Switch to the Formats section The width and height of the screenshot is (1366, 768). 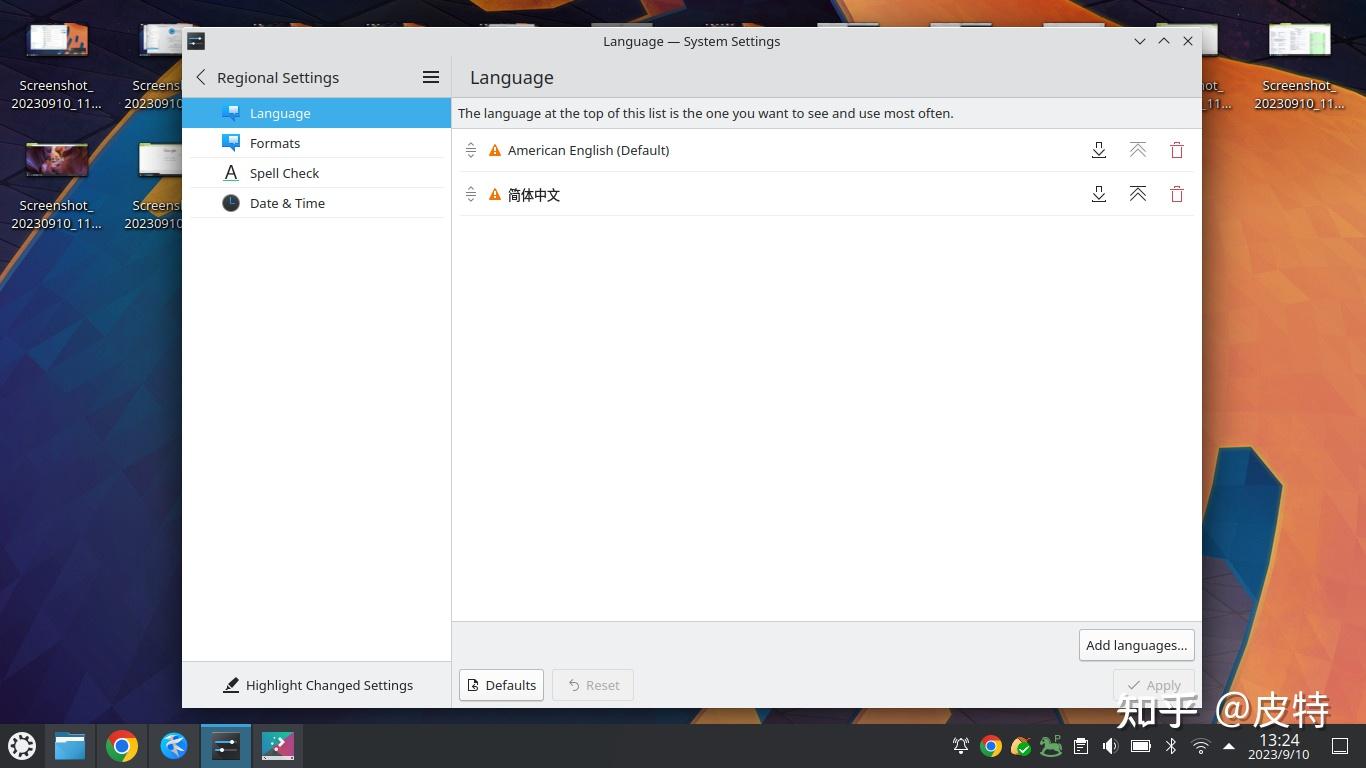coord(275,143)
